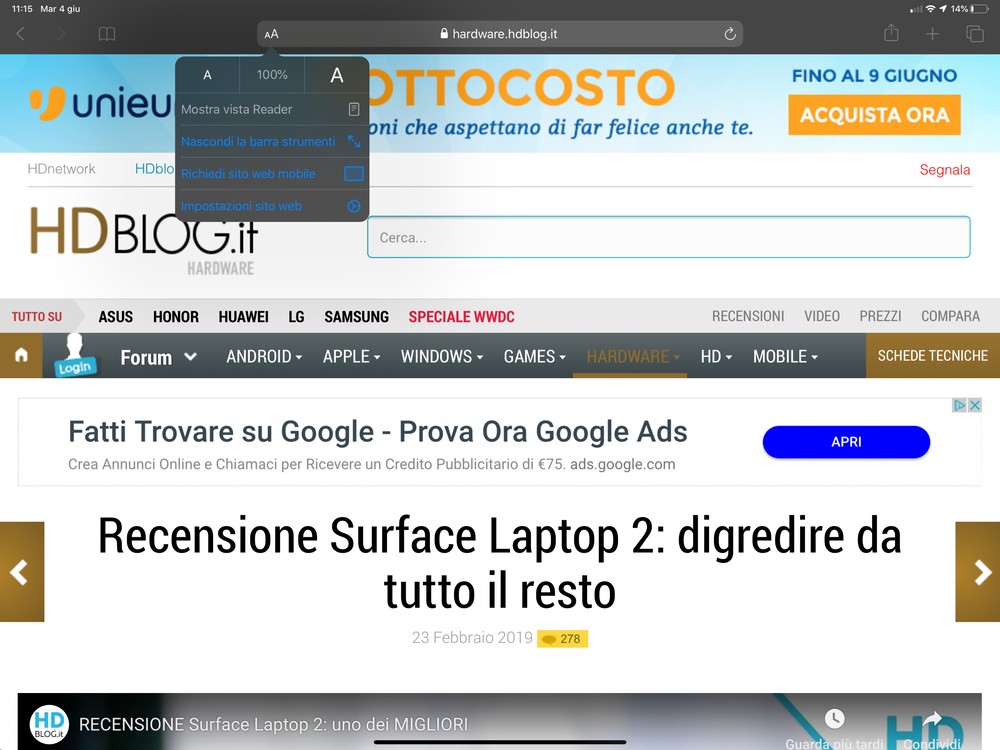This screenshot has height=750, width=1000.
Task: Select Richiedi sito web mobile
Action: click(272, 173)
